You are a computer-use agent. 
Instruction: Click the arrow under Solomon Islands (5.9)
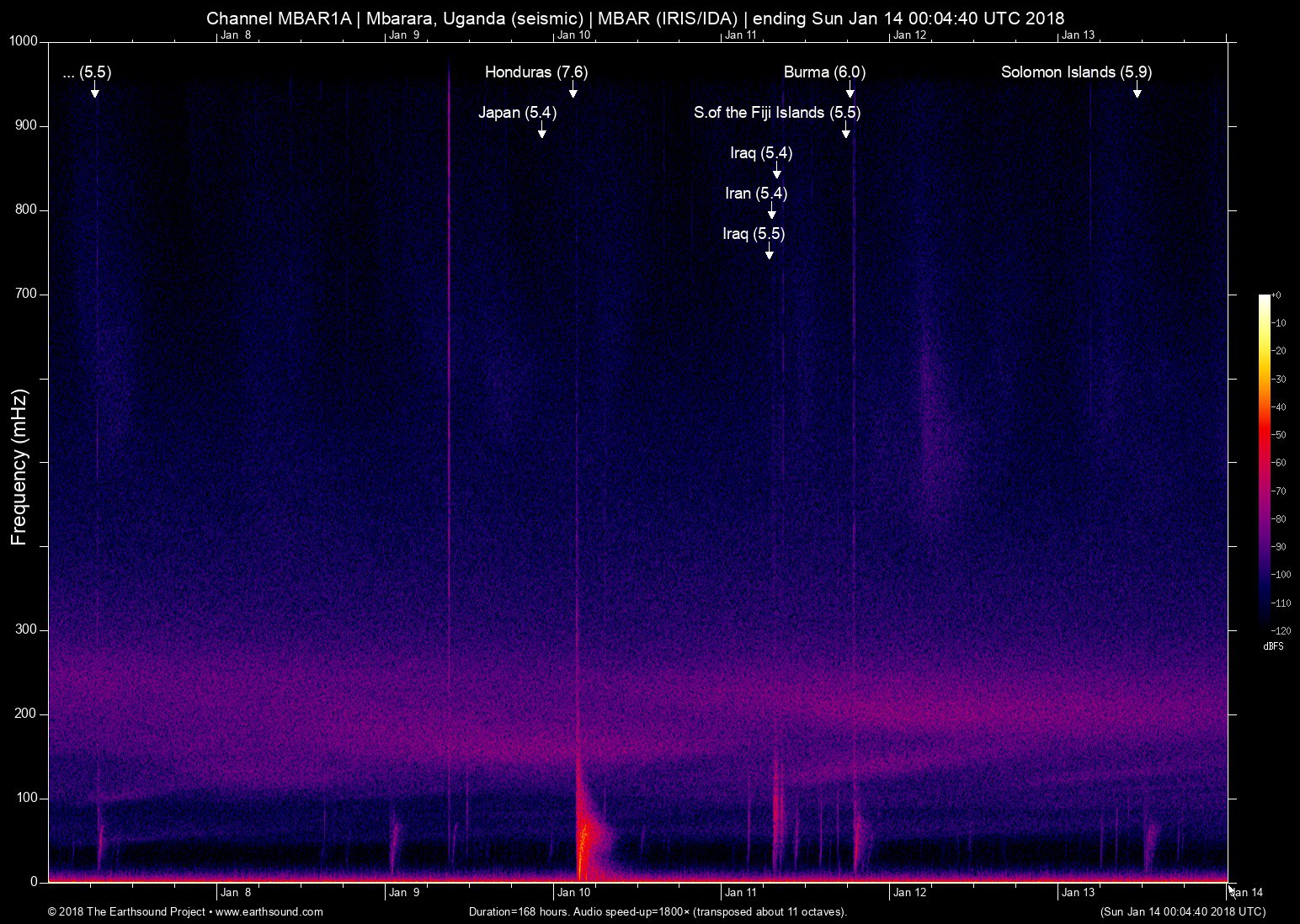pos(1137,90)
